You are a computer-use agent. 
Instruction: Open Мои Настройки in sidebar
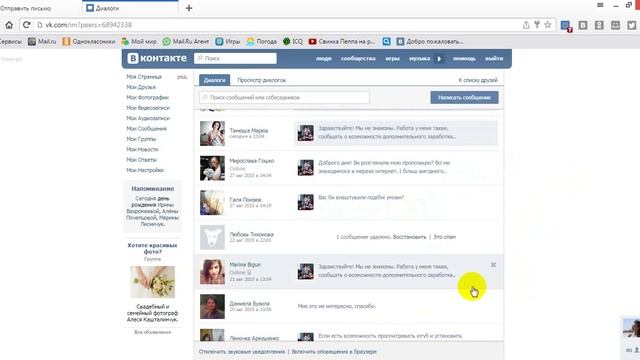pyautogui.click(x=145, y=170)
